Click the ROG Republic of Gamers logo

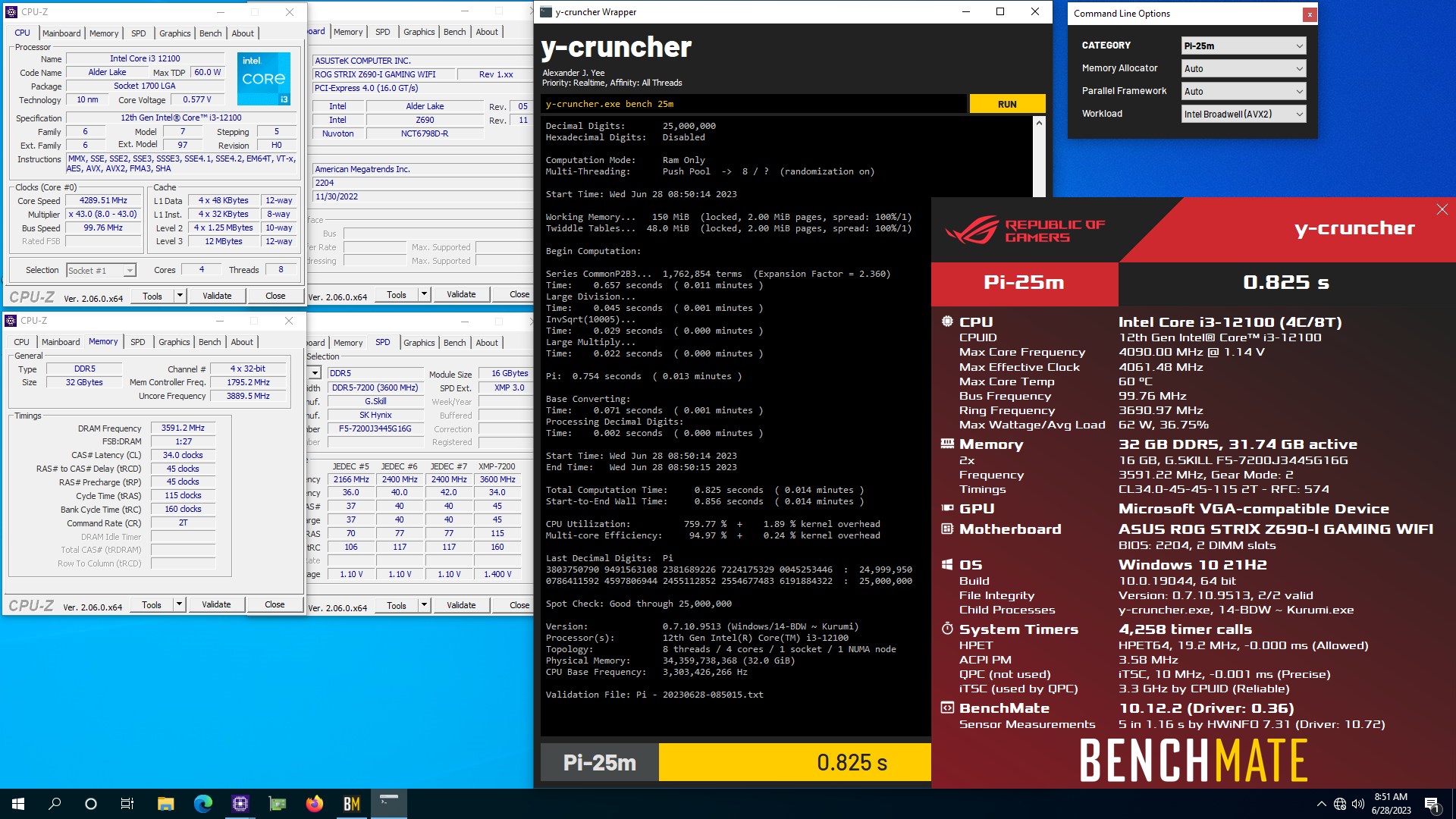tap(1025, 230)
